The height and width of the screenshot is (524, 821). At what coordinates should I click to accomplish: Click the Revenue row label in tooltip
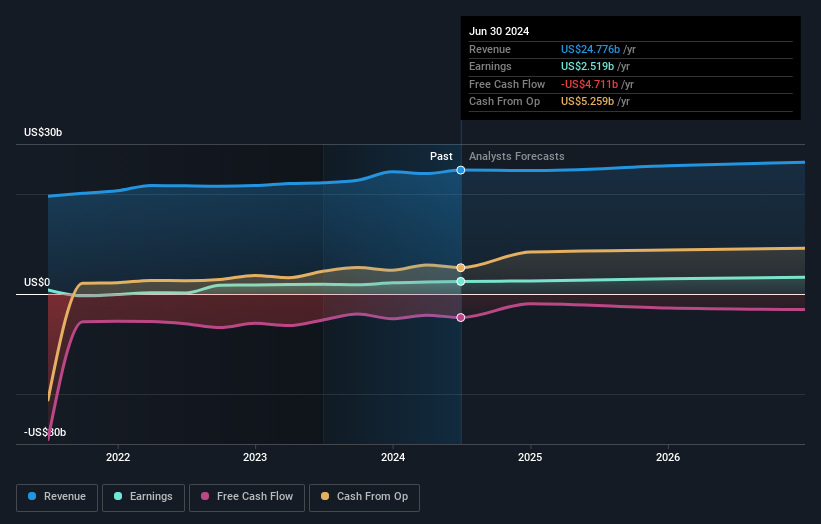pyautogui.click(x=490, y=49)
